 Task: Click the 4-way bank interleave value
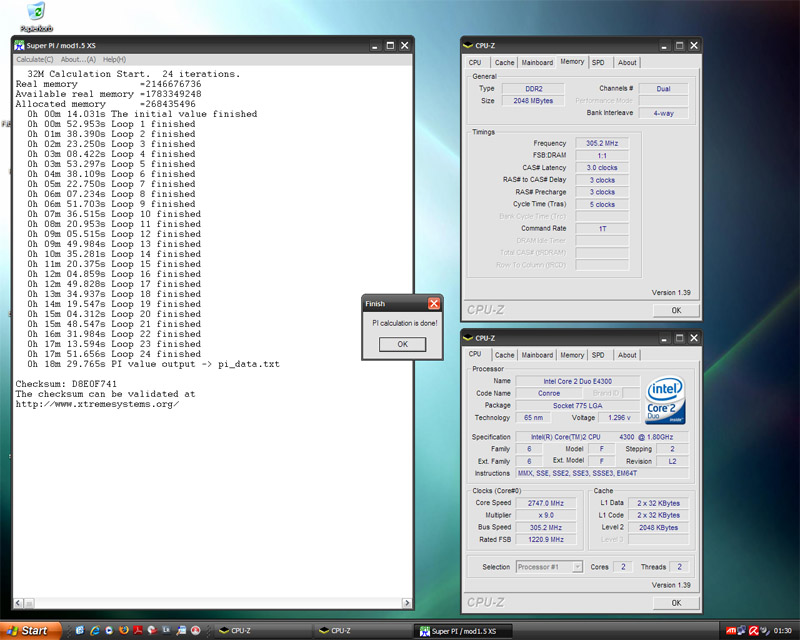click(663, 113)
